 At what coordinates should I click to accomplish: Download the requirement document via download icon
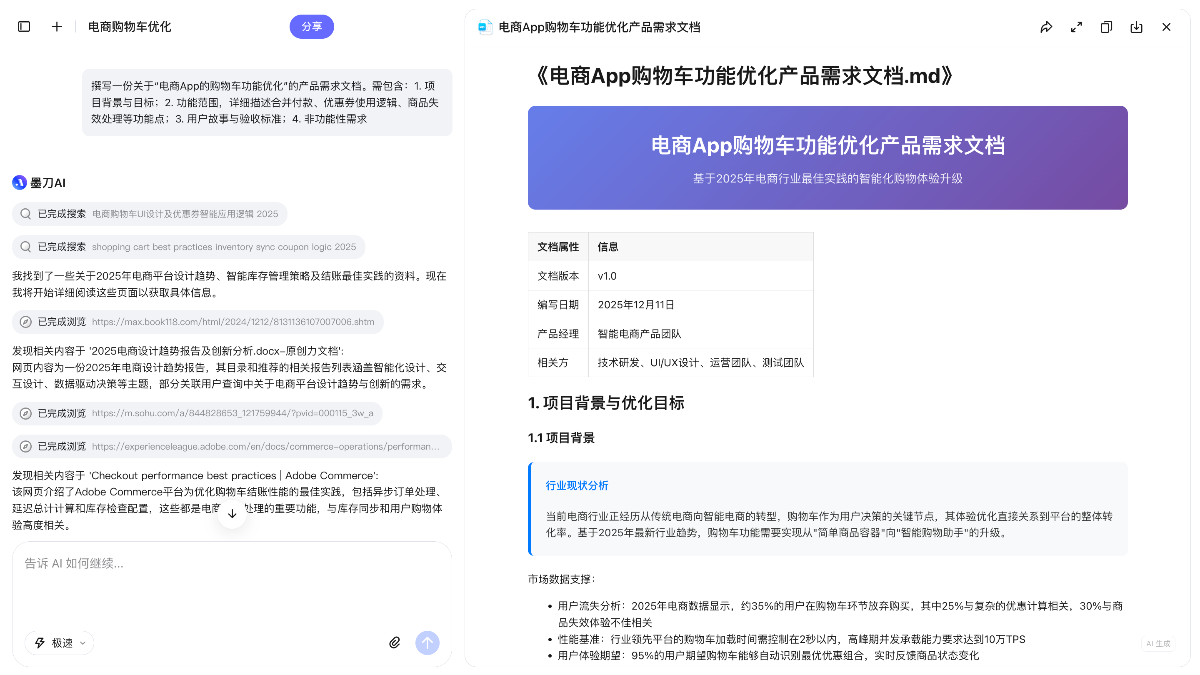pyautogui.click(x=1136, y=27)
